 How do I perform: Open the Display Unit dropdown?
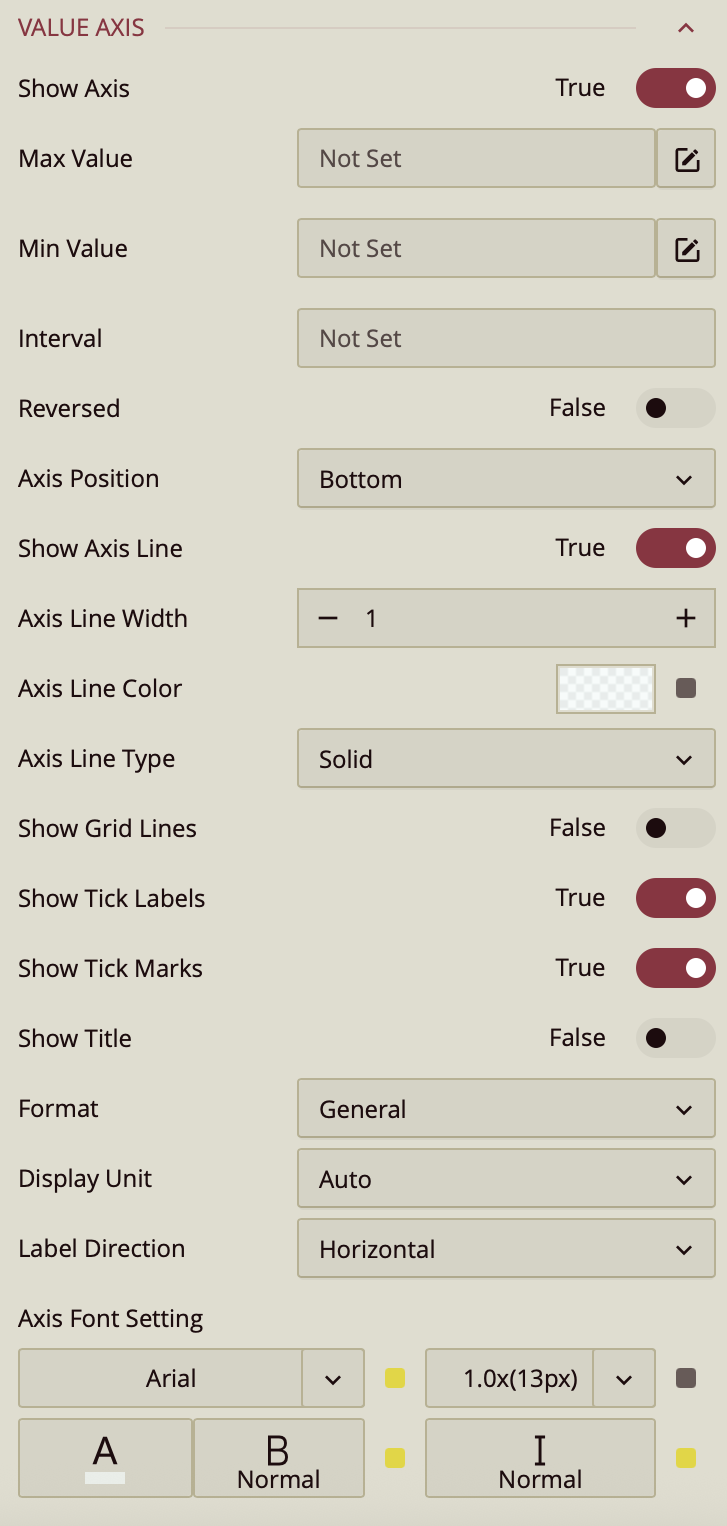[x=506, y=1178]
